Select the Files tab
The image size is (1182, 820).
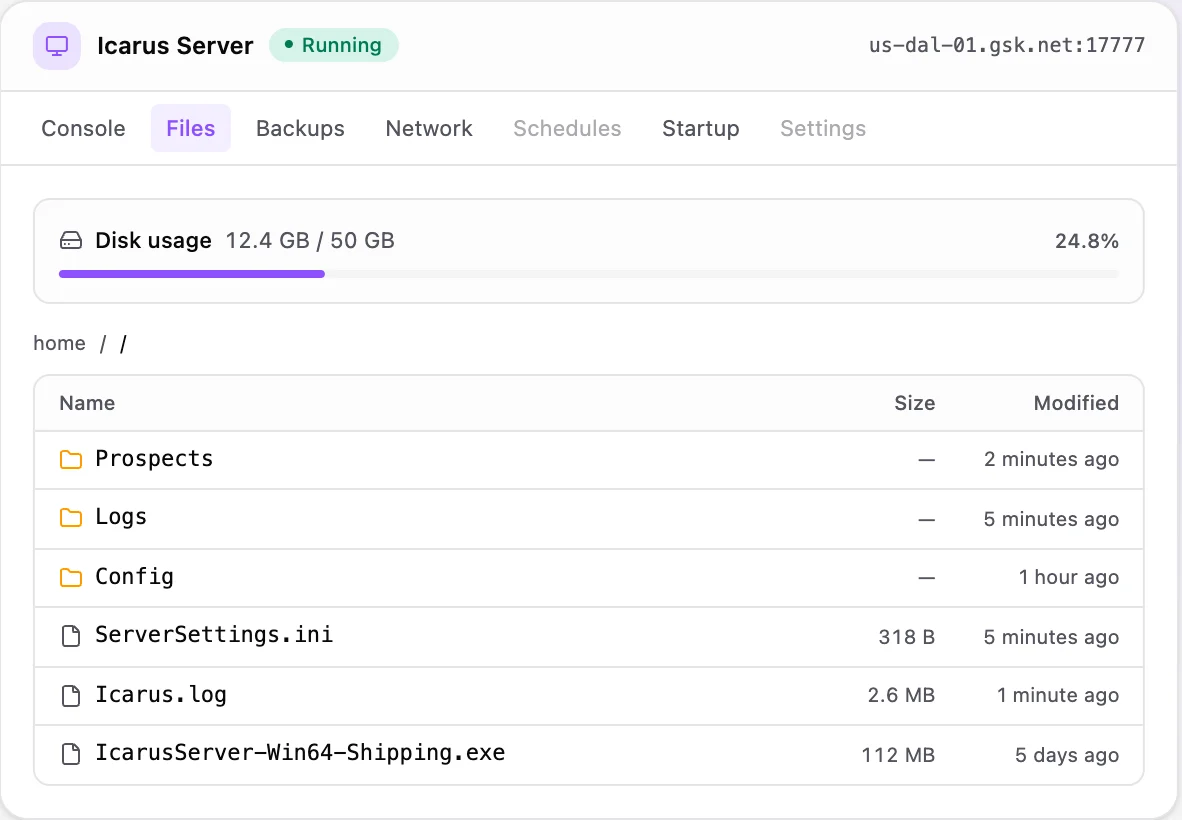191,128
